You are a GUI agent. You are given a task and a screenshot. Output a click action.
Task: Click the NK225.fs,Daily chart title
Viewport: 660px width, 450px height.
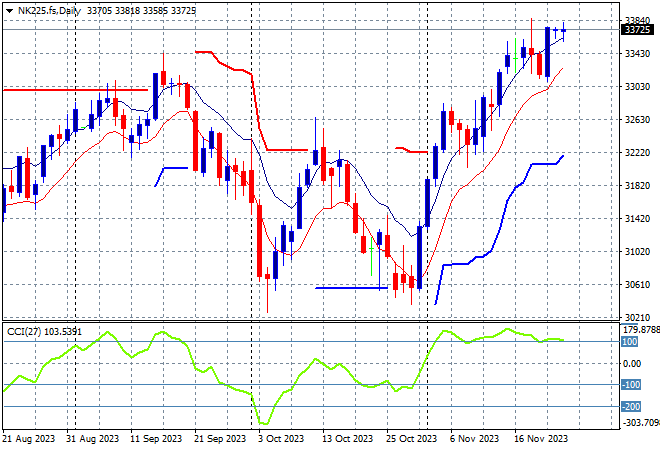click(x=49, y=11)
